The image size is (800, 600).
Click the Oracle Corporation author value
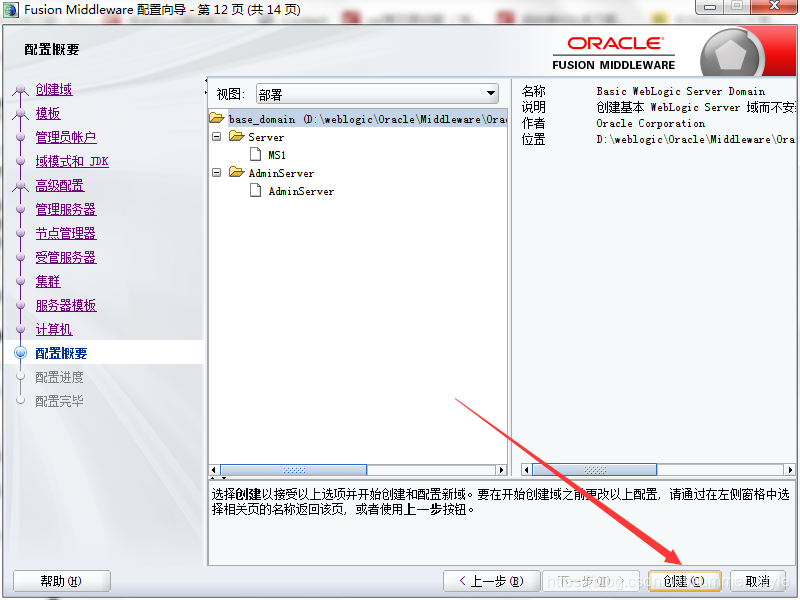(651, 123)
